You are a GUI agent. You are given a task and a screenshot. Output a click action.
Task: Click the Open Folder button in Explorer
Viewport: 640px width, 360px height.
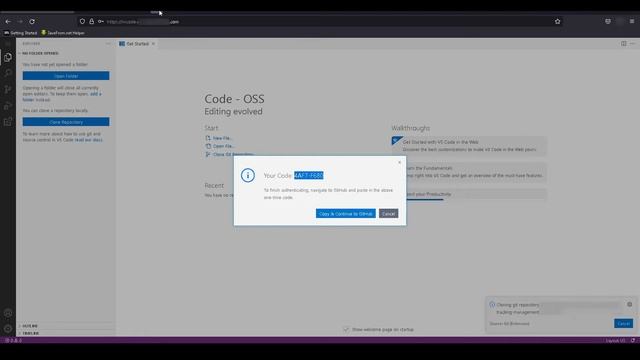[x=66, y=76]
